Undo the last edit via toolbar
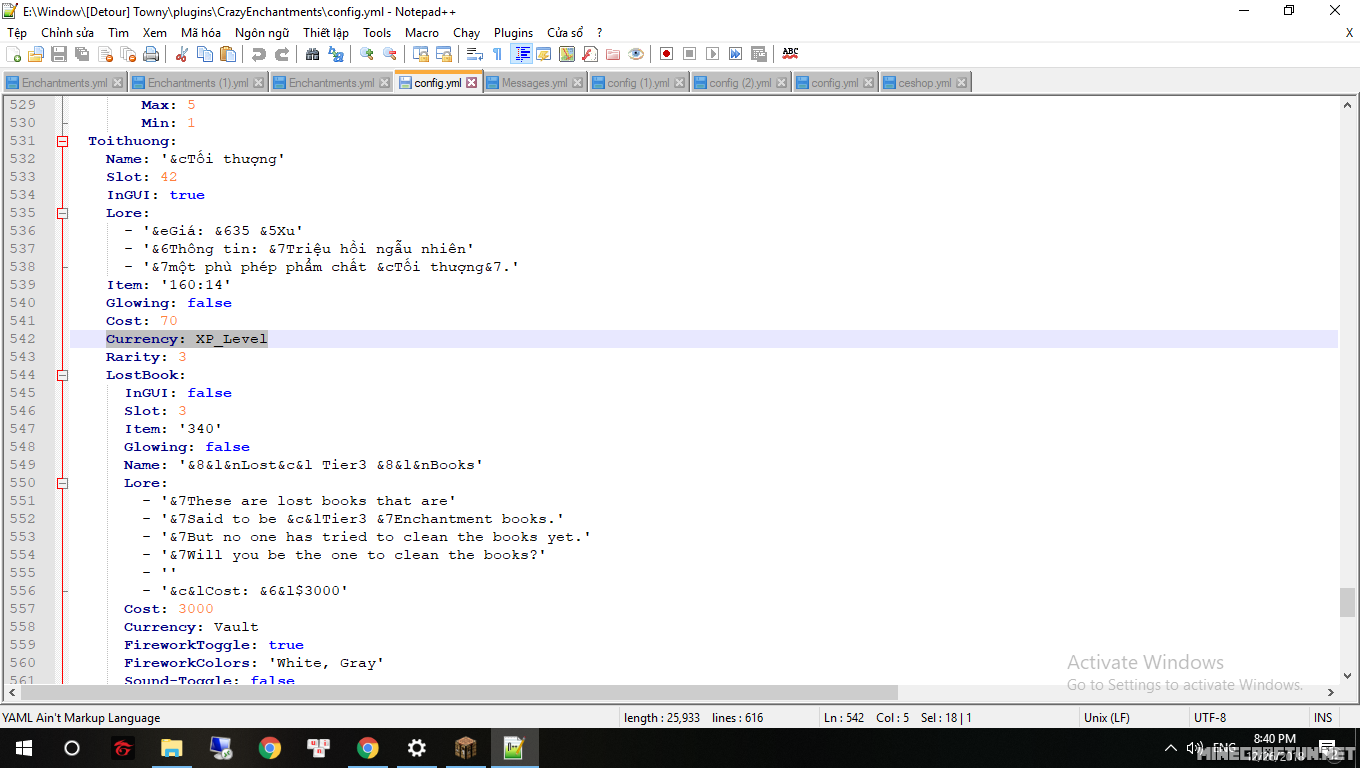 click(259, 54)
